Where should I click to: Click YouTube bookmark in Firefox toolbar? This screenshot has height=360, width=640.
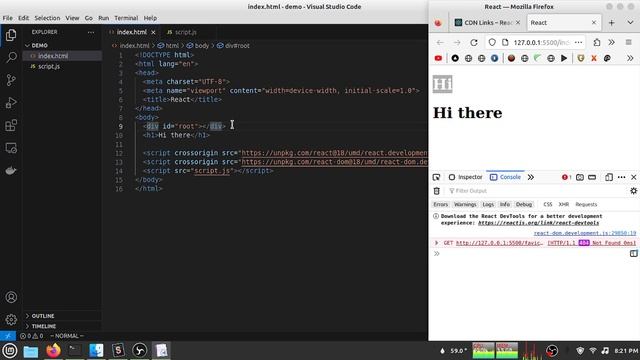pos(438,58)
